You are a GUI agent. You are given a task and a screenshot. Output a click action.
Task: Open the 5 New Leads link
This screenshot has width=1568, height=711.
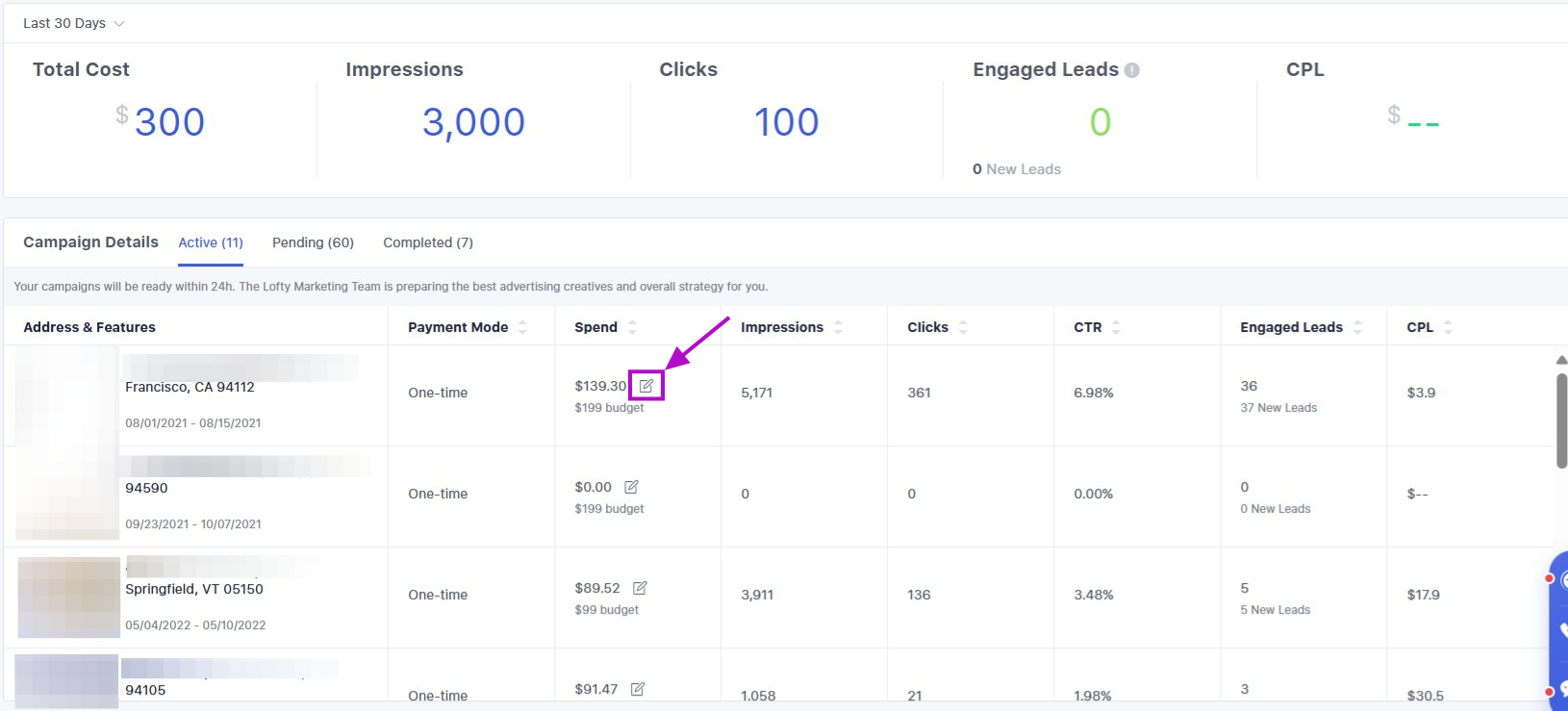1275,610
